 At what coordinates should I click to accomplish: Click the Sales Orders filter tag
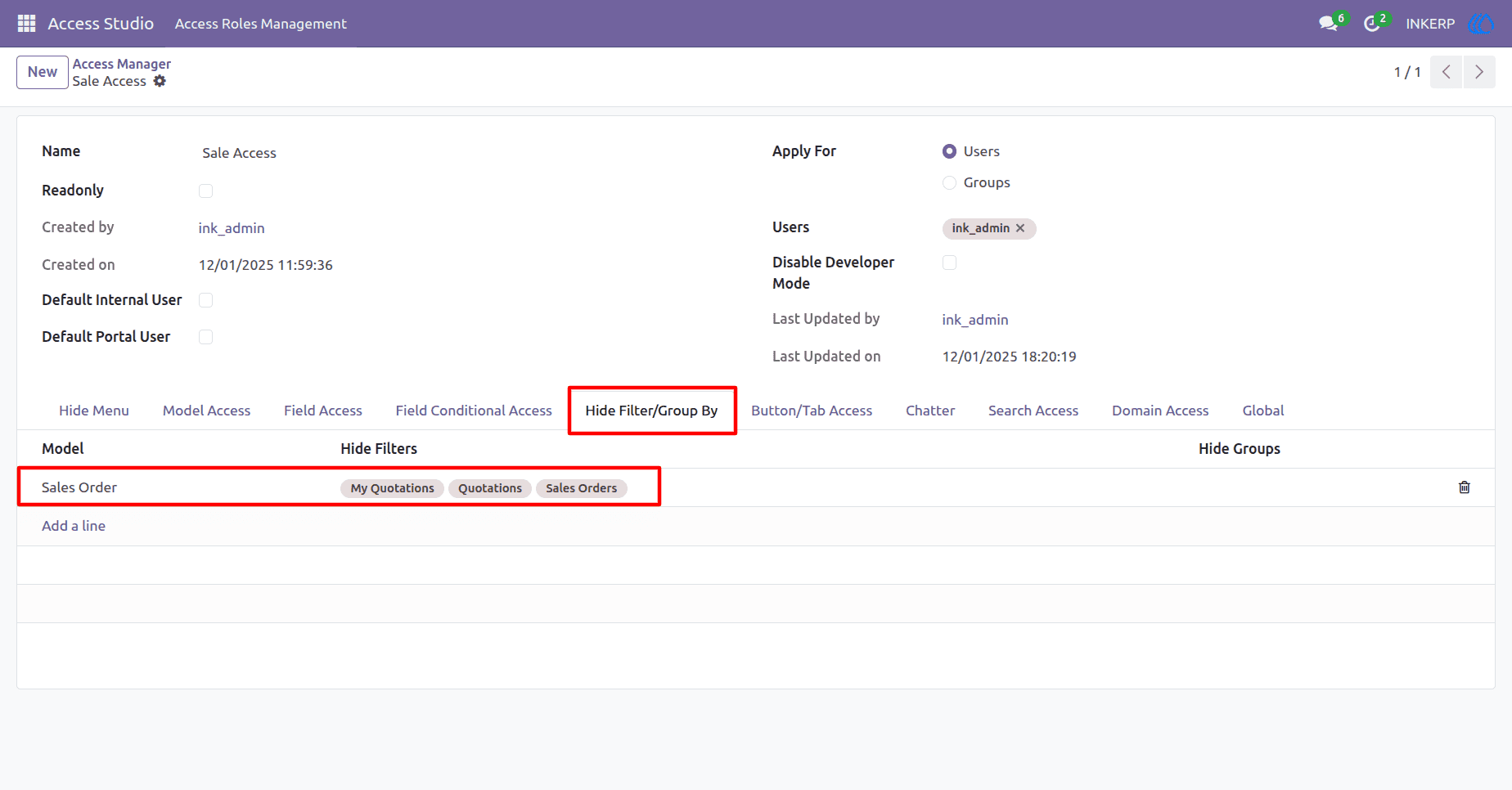point(582,488)
